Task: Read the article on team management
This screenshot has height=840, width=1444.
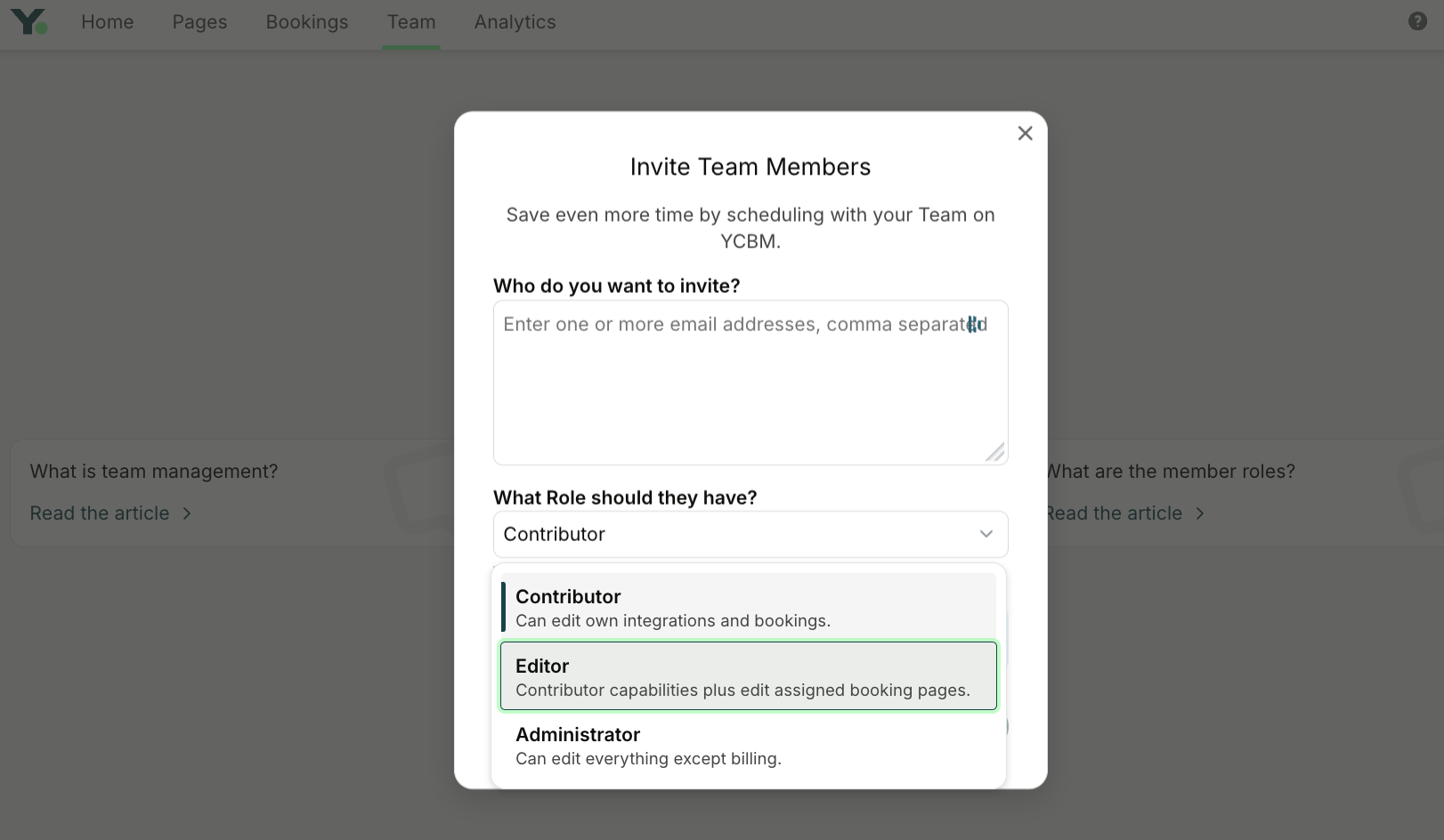Action: [x=100, y=513]
